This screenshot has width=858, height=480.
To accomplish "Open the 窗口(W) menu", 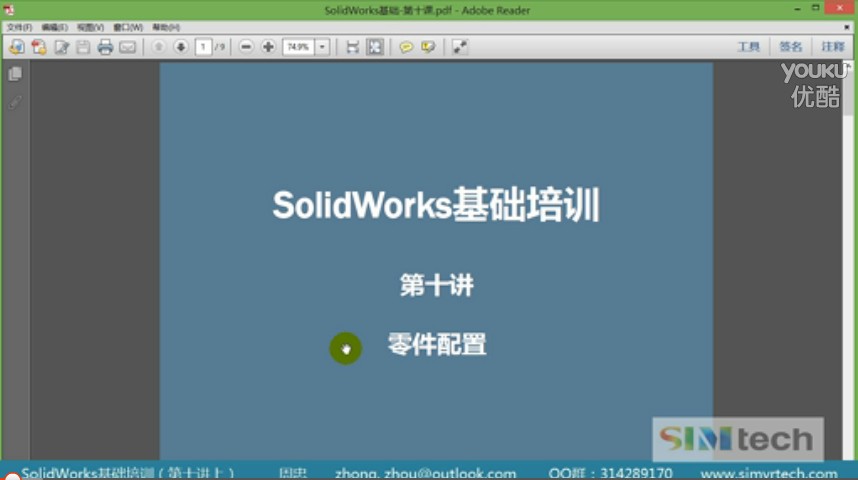I will pyautogui.click(x=127, y=27).
